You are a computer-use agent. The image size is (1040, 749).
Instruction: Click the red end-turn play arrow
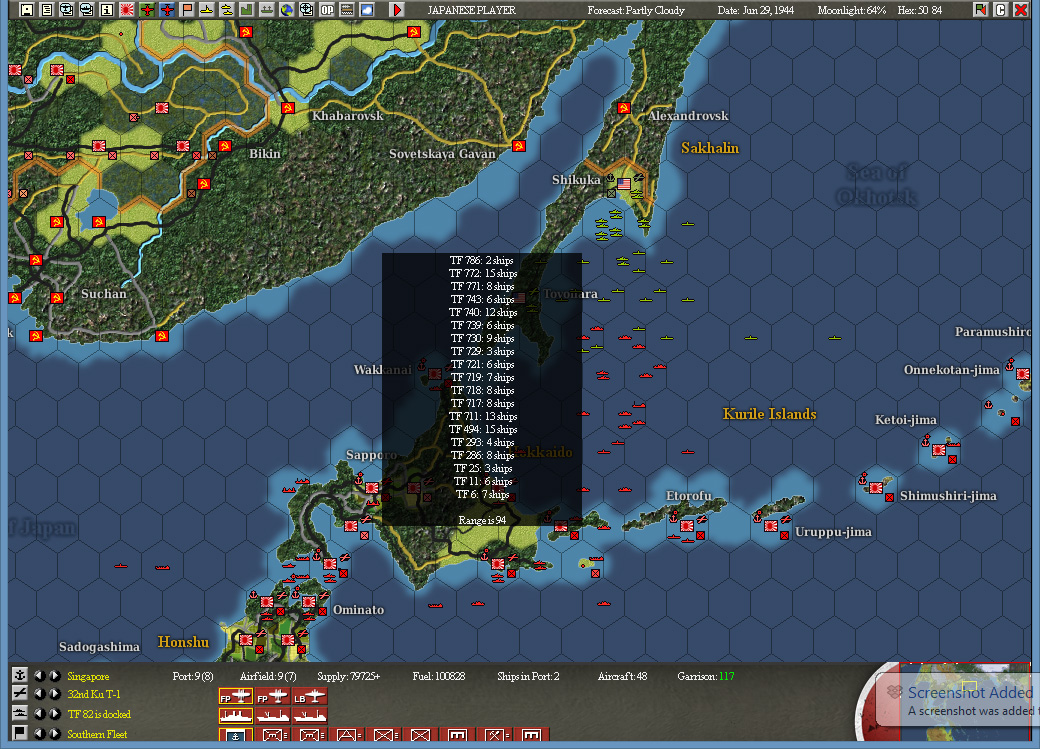click(x=397, y=9)
